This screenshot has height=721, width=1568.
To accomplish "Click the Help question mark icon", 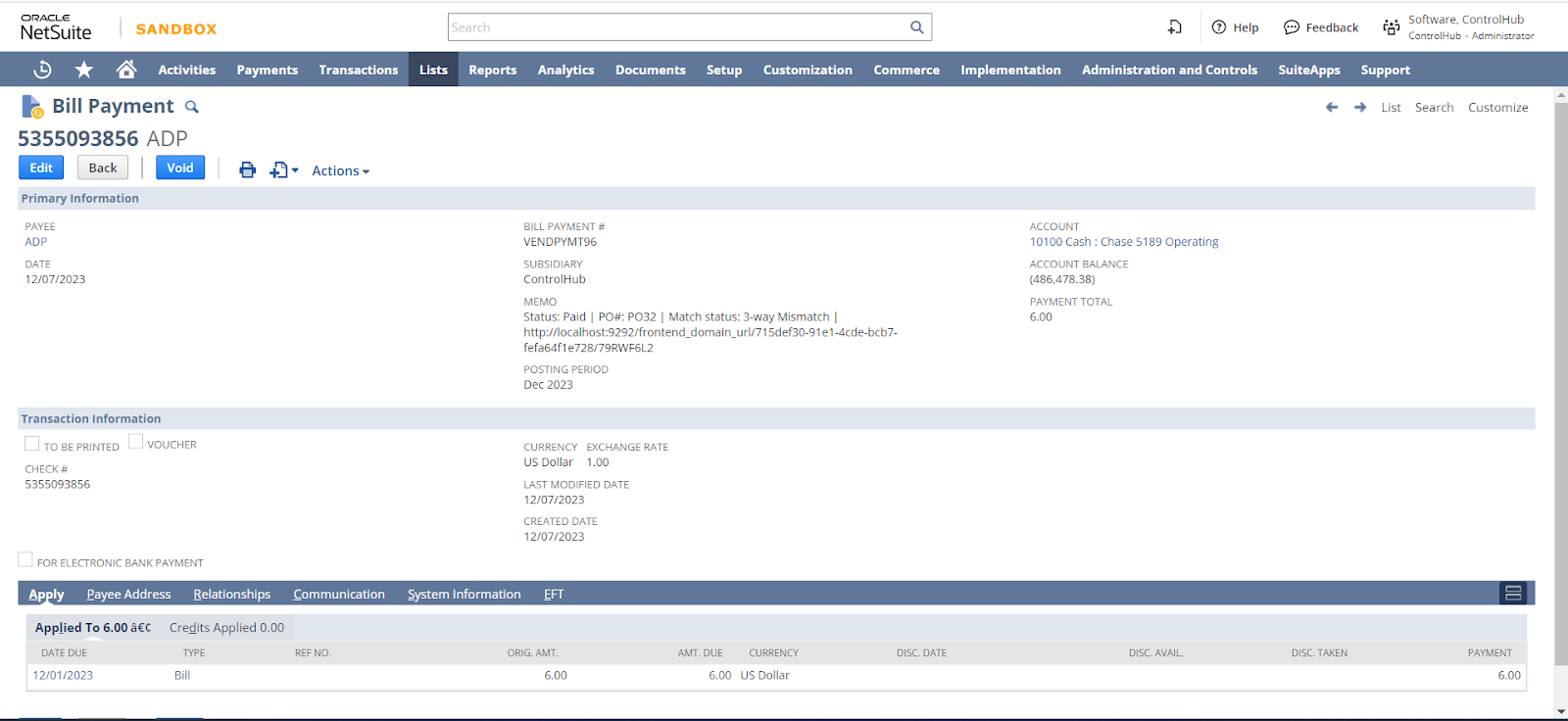I will [x=1219, y=27].
